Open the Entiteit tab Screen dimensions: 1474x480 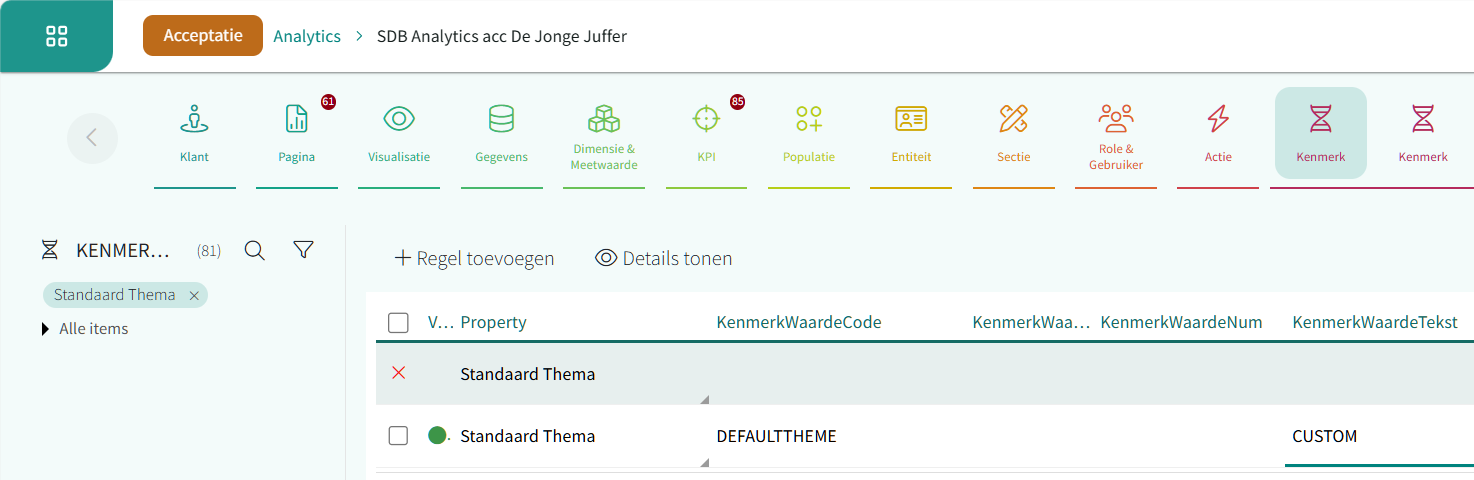pyautogui.click(x=911, y=135)
